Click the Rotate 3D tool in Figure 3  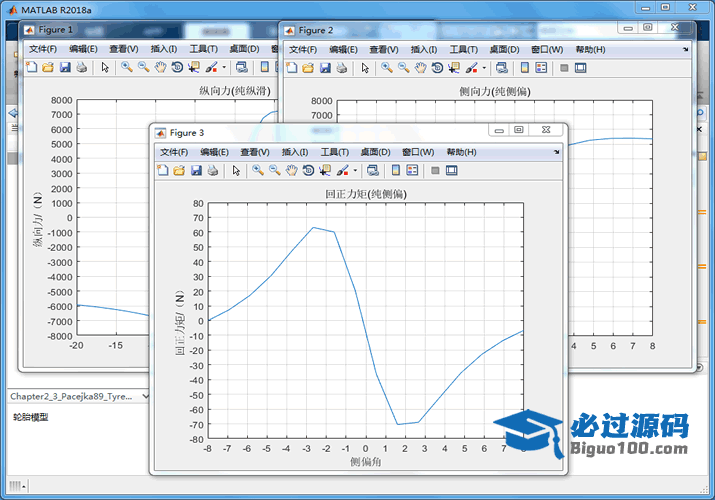tap(308, 171)
